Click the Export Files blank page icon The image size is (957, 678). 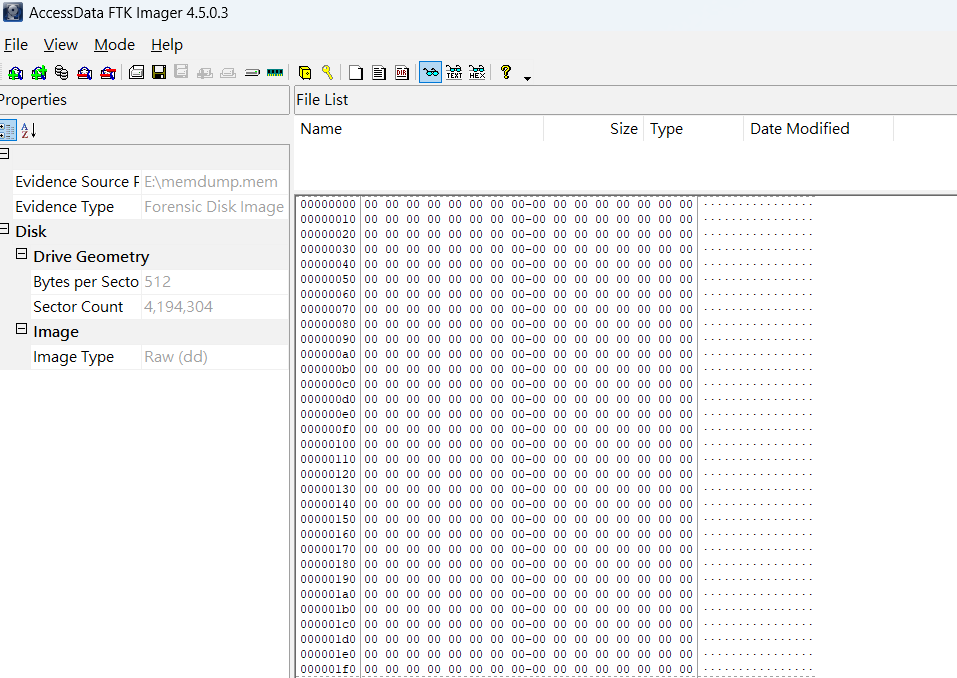pos(356,73)
